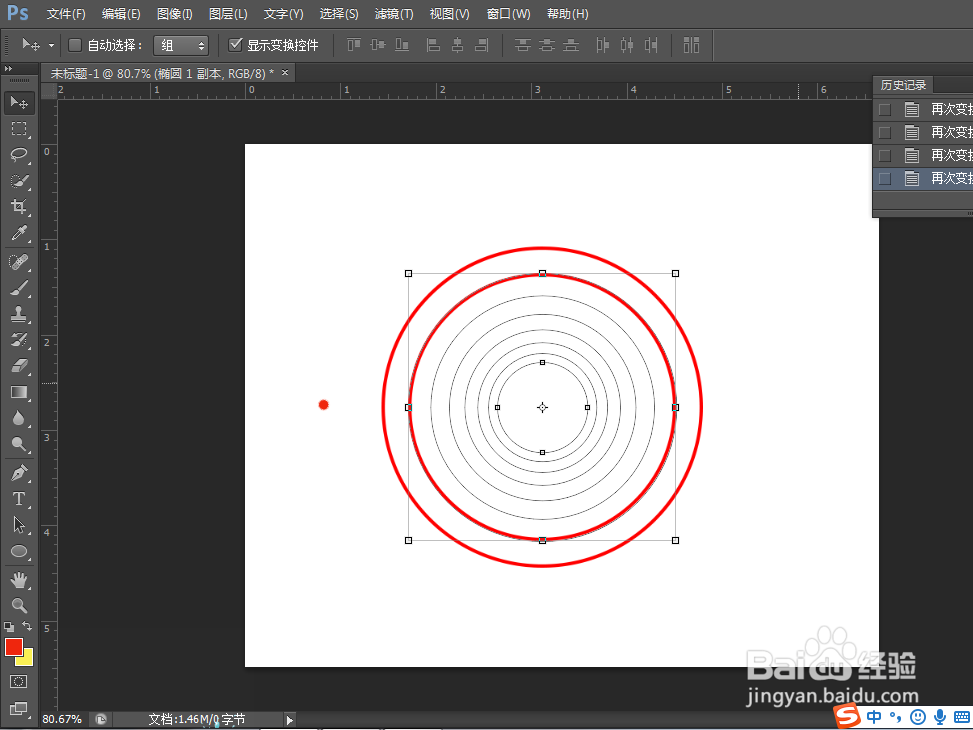The image size is (973, 730).
Task: Select the Zoom tool
Action: pyautogui.click(x=19, y=605)
